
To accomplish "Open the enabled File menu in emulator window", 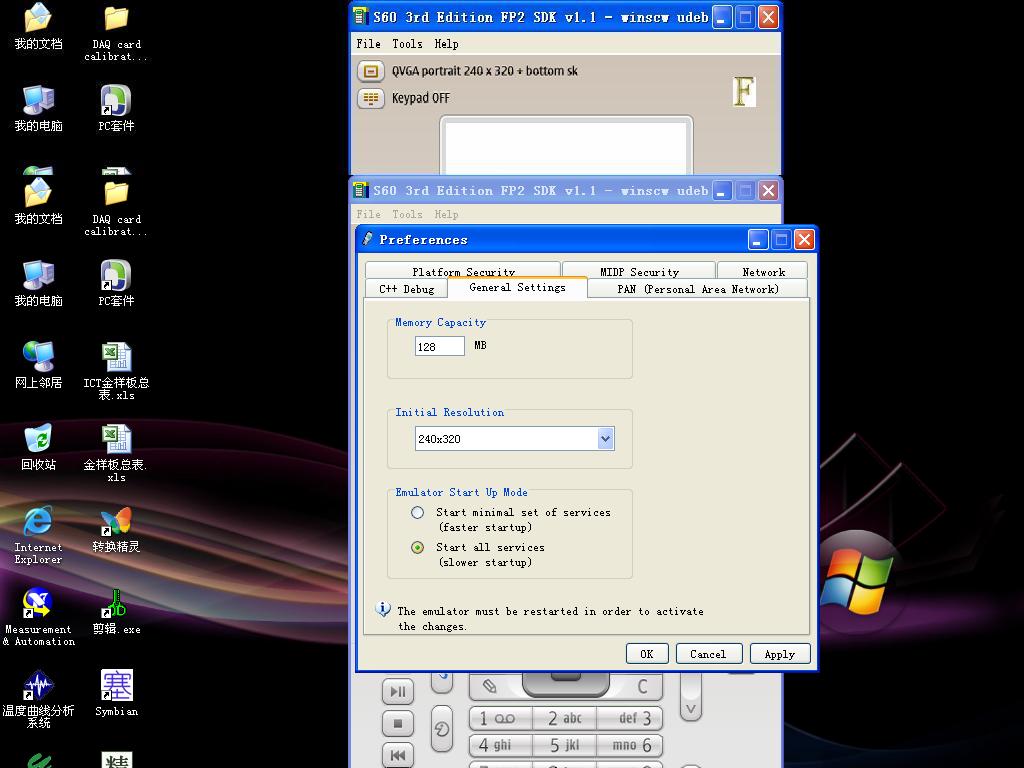I will click(368, 44).
